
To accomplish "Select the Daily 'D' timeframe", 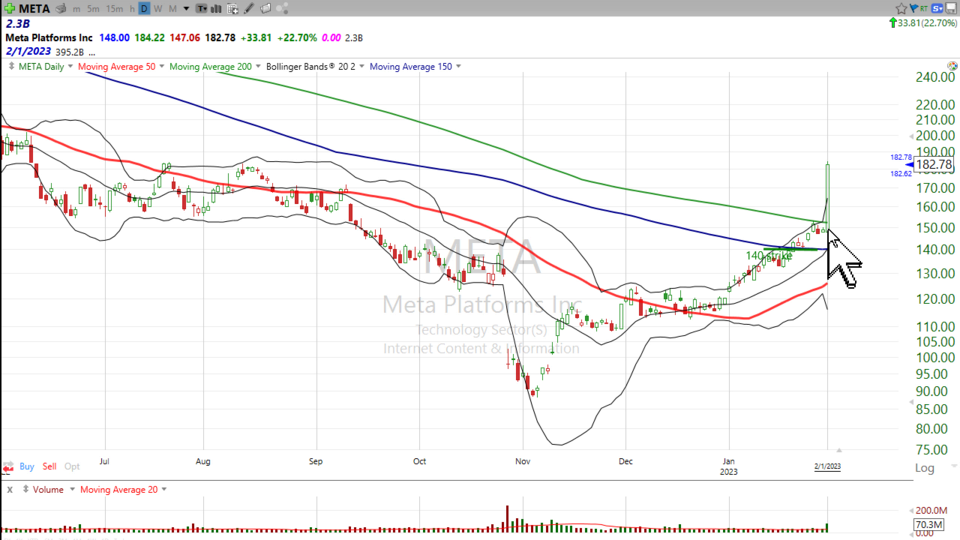I will 144,9.
